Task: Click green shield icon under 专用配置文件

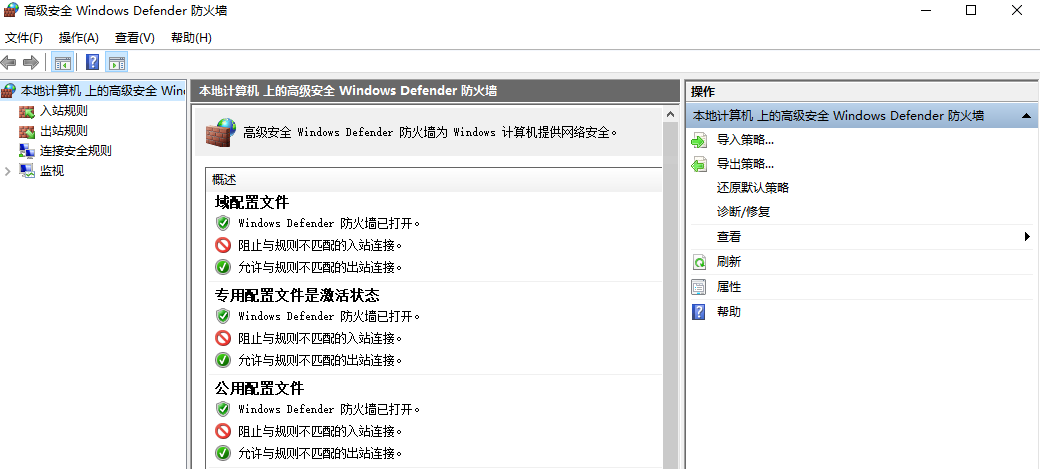Action: (223, 316)
